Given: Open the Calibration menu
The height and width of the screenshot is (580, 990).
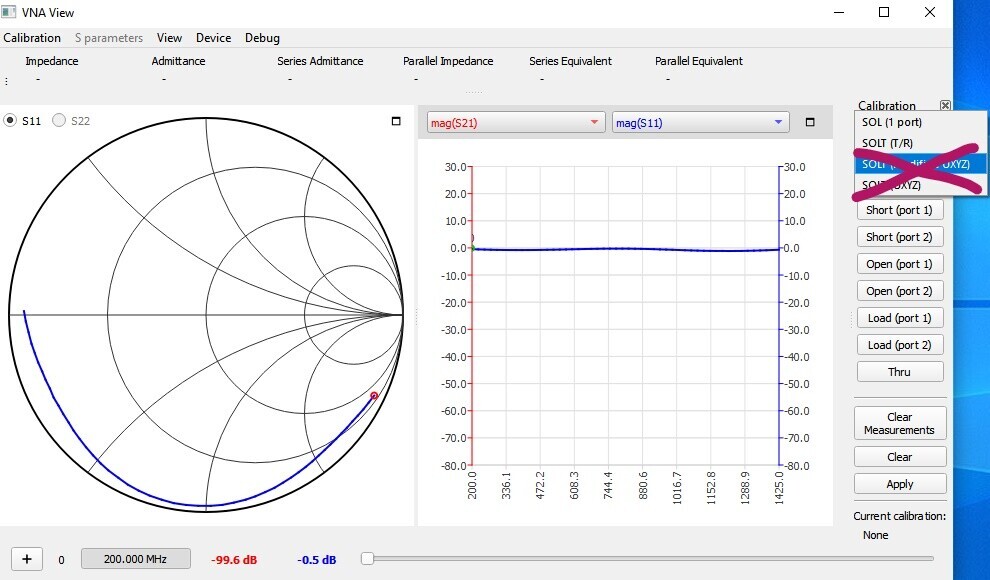Looking at the screenshot, I should (x=32, y=38).
